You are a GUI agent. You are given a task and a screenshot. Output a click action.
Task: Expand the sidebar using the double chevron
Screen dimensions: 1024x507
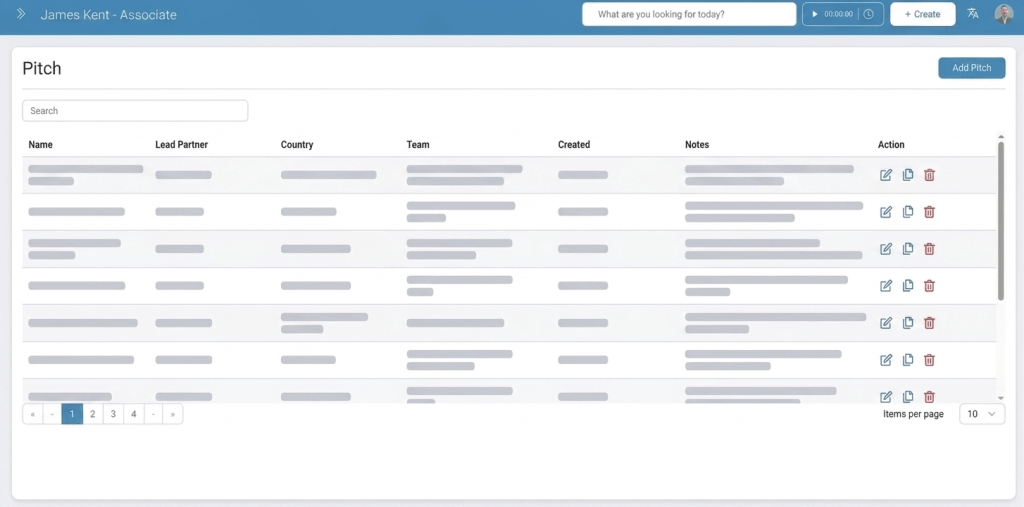tap(21, 14)
